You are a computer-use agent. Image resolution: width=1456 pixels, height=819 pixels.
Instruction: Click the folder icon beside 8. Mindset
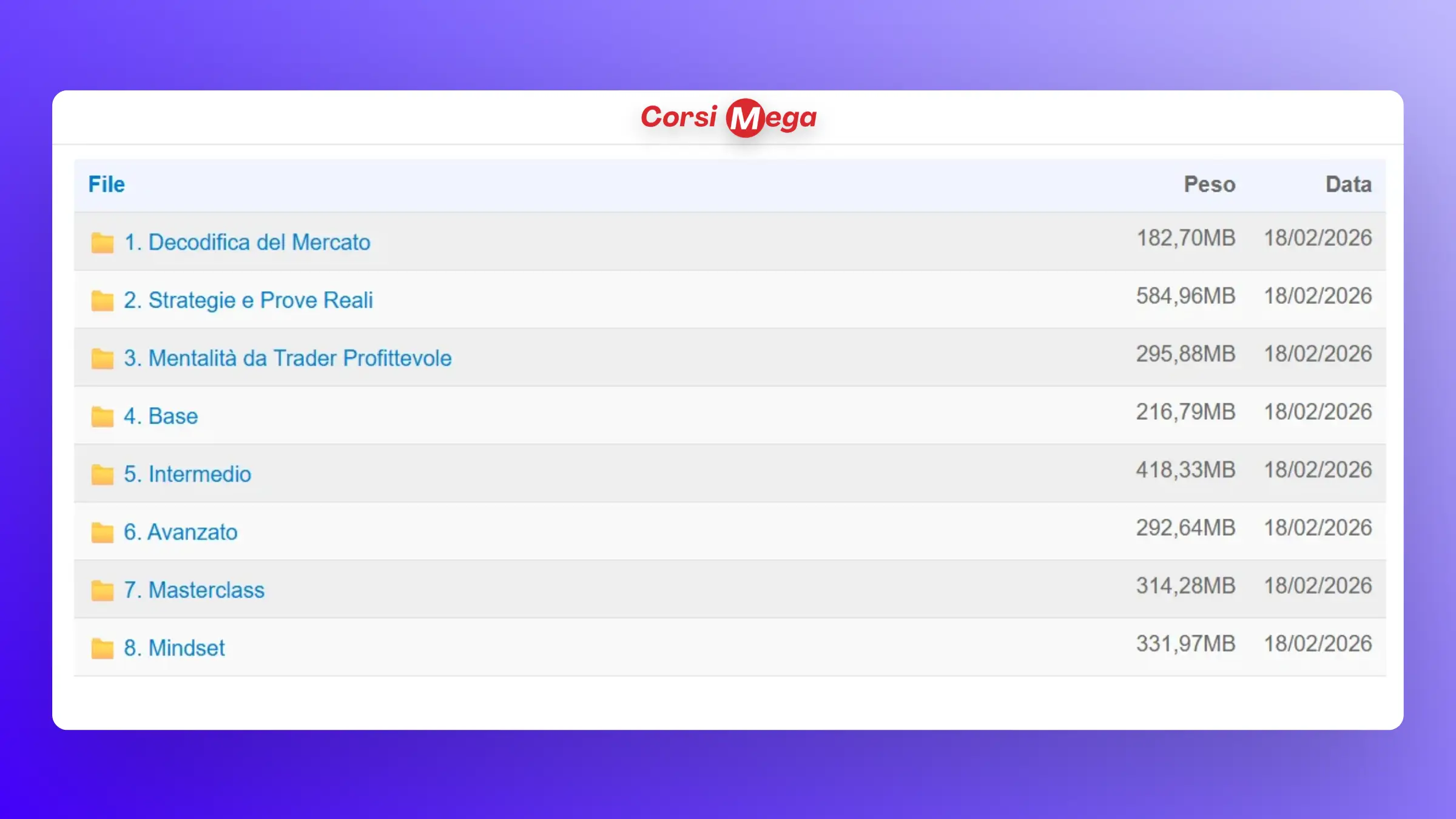coord(102,649)
